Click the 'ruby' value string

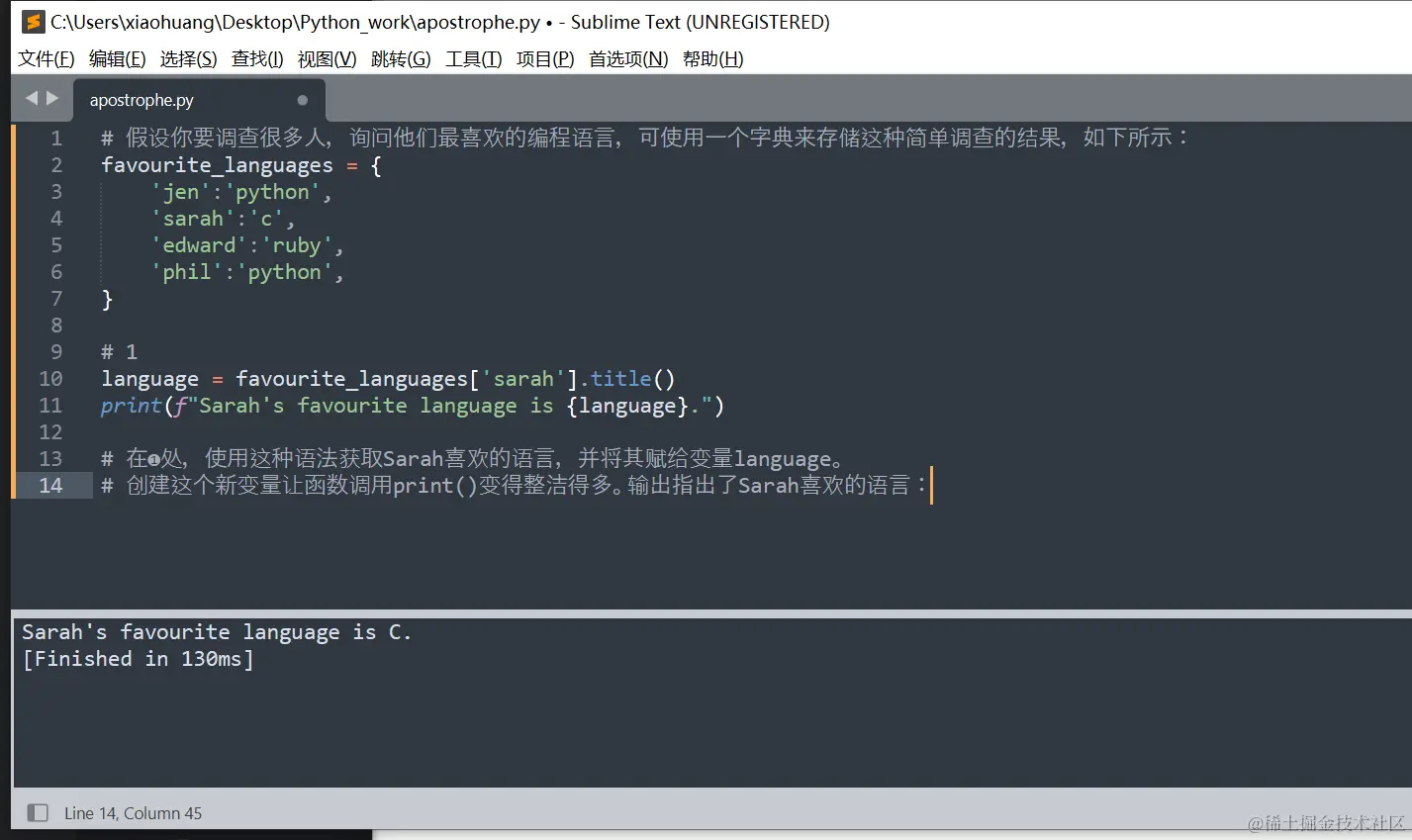[297, 245]
